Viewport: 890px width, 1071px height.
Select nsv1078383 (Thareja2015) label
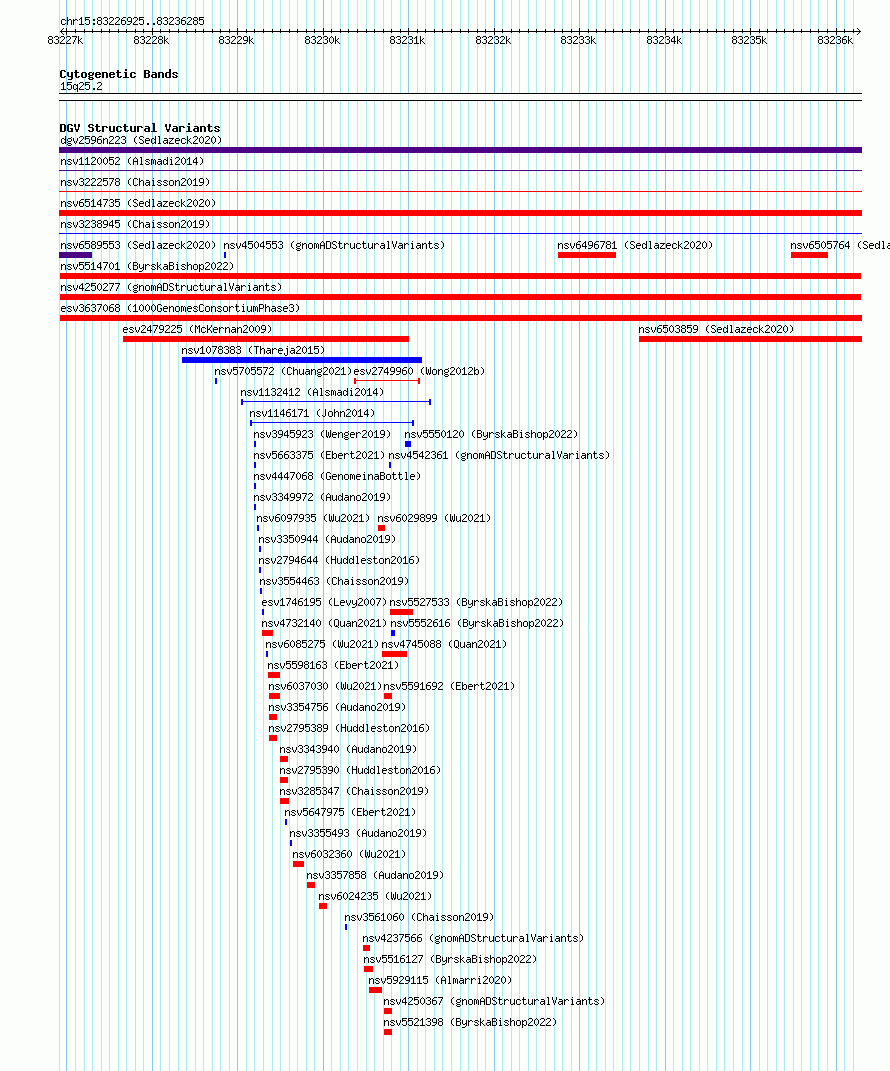coord(253,350)
